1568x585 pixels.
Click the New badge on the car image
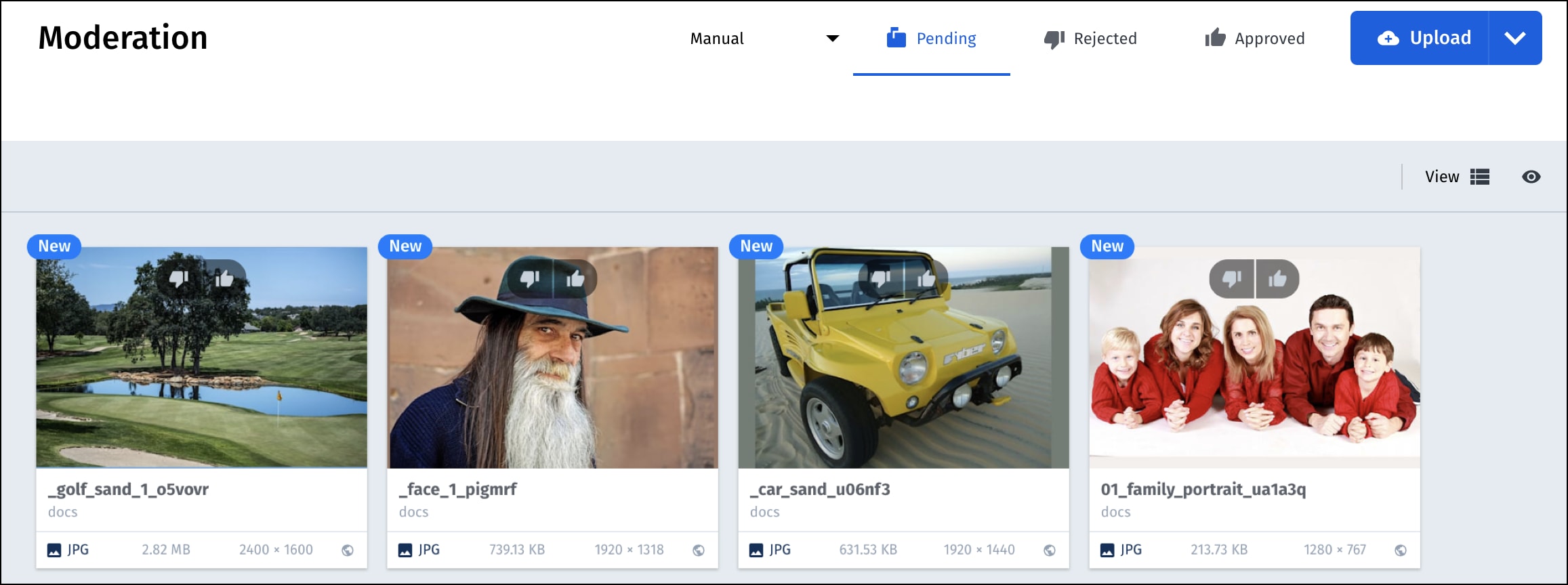point(756,246)
